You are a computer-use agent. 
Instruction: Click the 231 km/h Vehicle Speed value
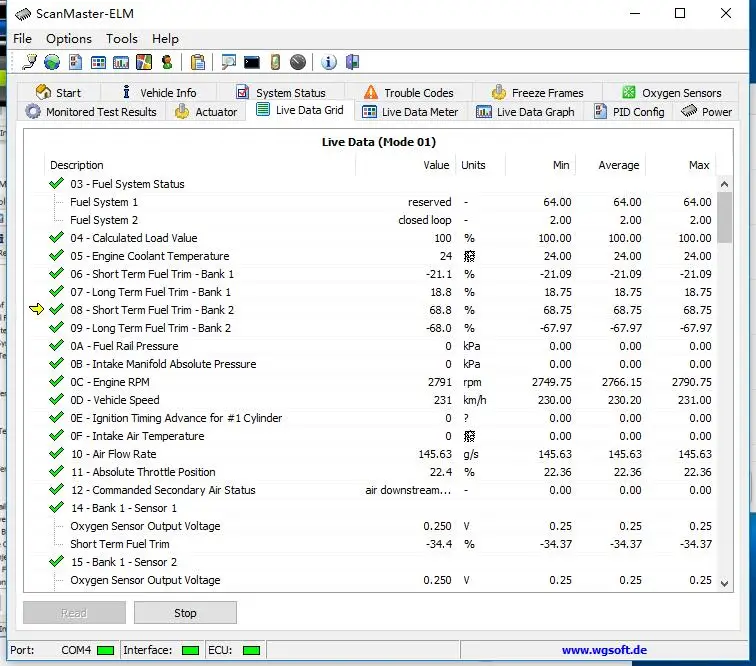(443, 400)
